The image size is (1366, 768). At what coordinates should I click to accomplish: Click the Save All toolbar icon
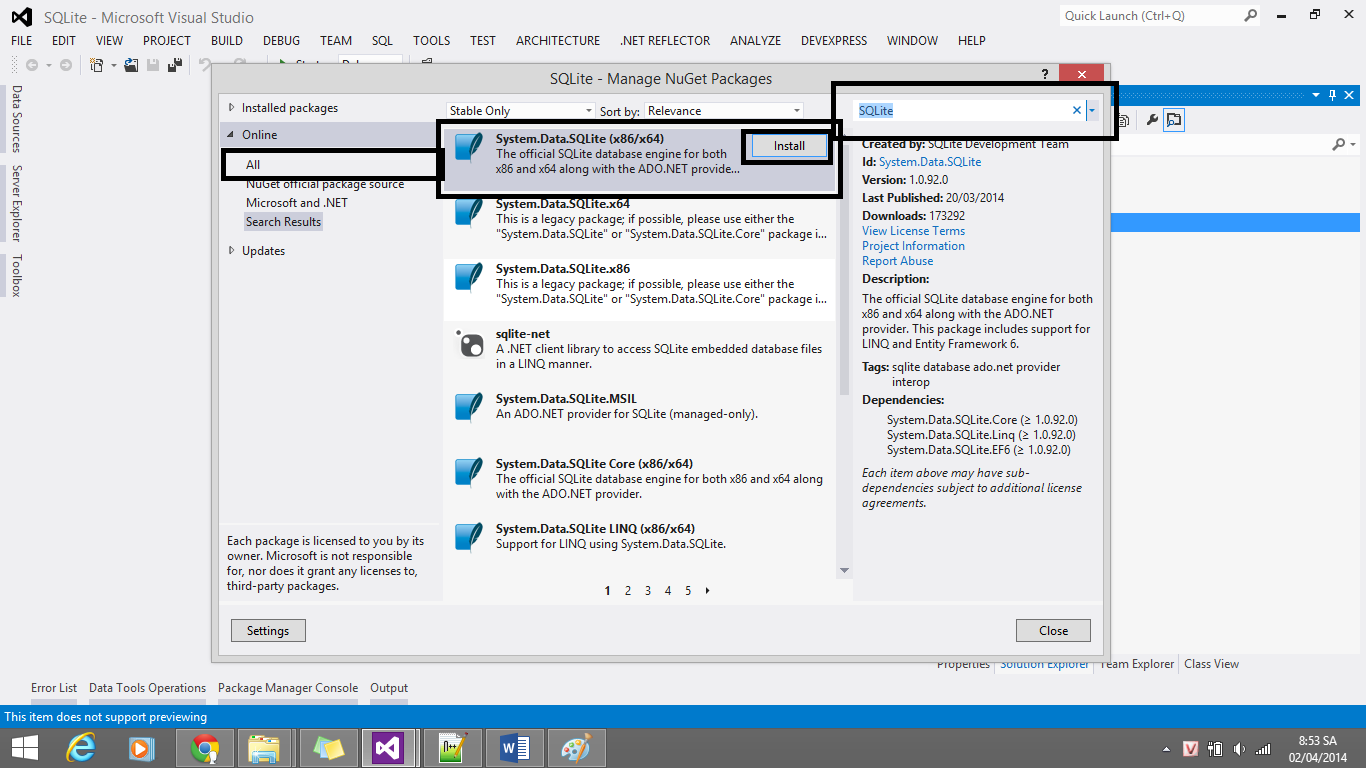pos(175,65)
